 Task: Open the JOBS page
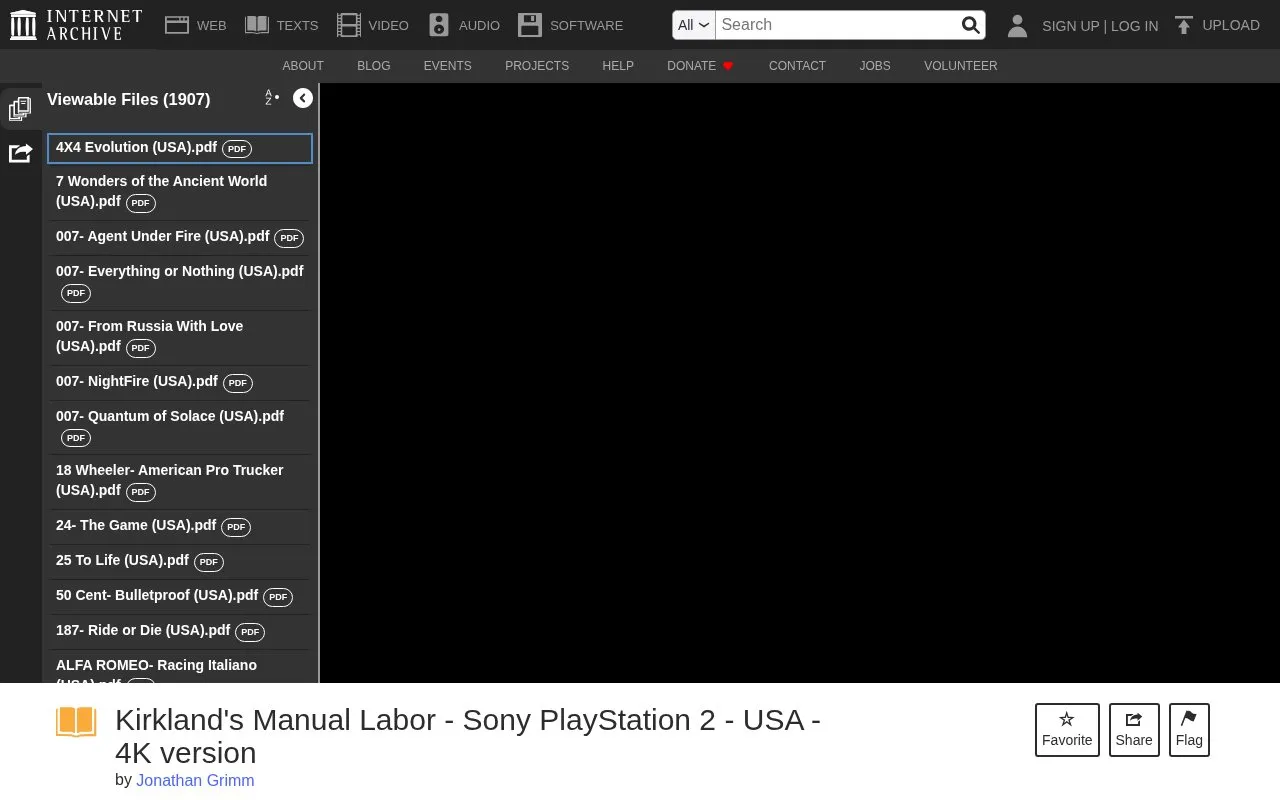tap(875, 66)
